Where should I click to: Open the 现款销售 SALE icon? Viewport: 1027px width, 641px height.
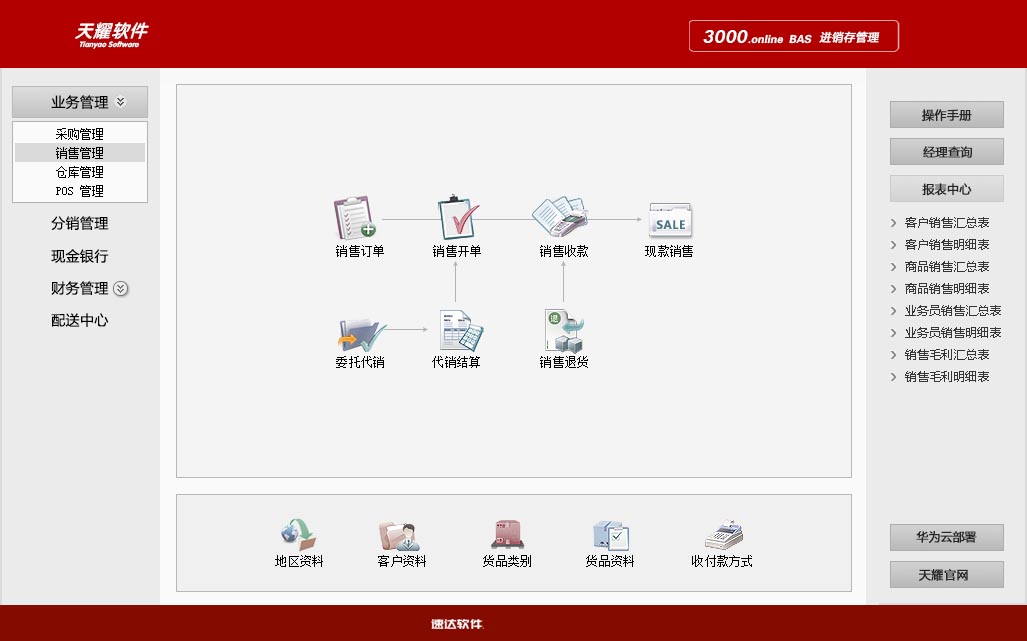[x=670, y=221]
